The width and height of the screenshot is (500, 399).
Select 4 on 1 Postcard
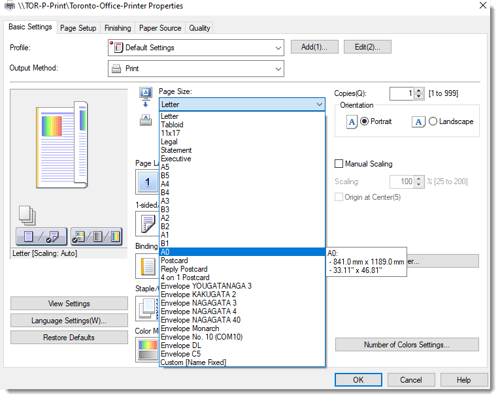click(242, 277)
